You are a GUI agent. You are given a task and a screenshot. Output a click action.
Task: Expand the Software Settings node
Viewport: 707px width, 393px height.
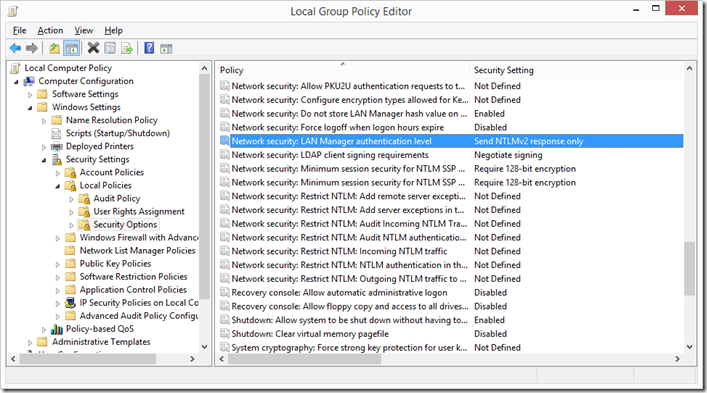[x=30, y=95]
